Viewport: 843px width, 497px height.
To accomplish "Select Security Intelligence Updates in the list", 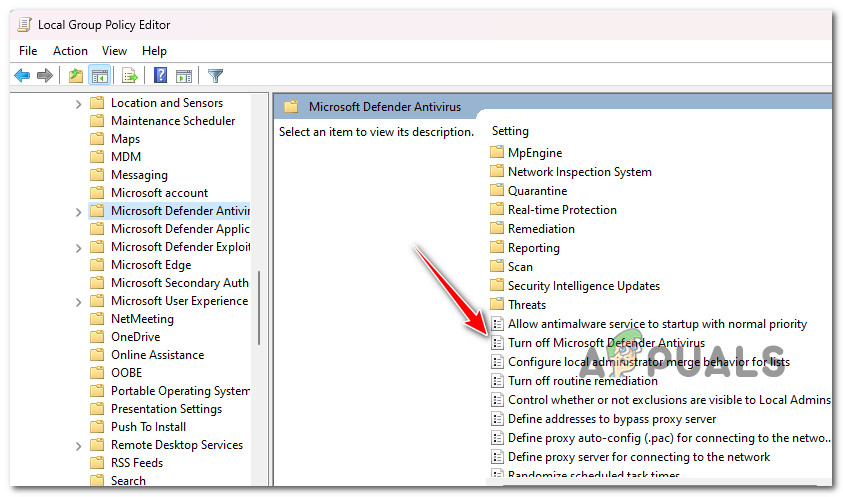I will [584, 286].
